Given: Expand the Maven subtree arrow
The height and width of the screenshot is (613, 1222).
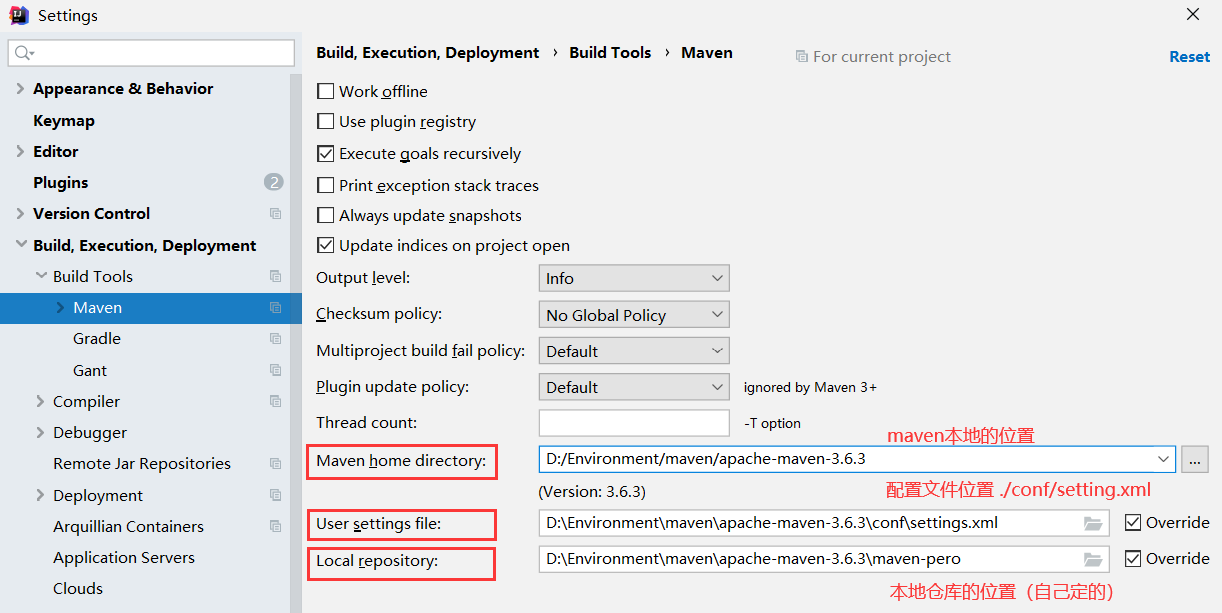Looking at the screenshot, I should [x=60, y=308].
